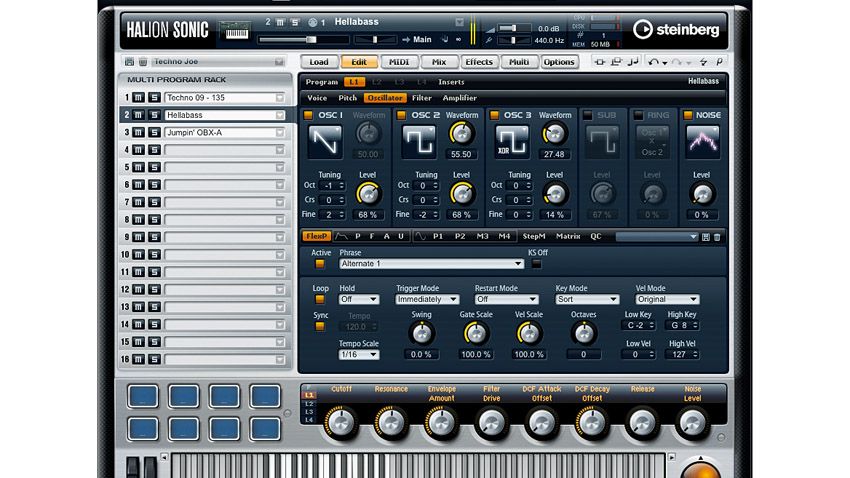Open the Phrase dropdown showing Alternate 1
Image resolution: width=850 pixels, height=478 pixels.
[x=432, y=263]
